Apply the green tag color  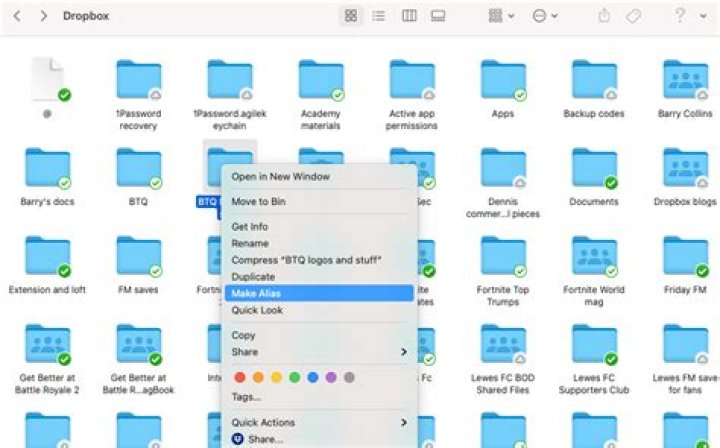[295, 377]
